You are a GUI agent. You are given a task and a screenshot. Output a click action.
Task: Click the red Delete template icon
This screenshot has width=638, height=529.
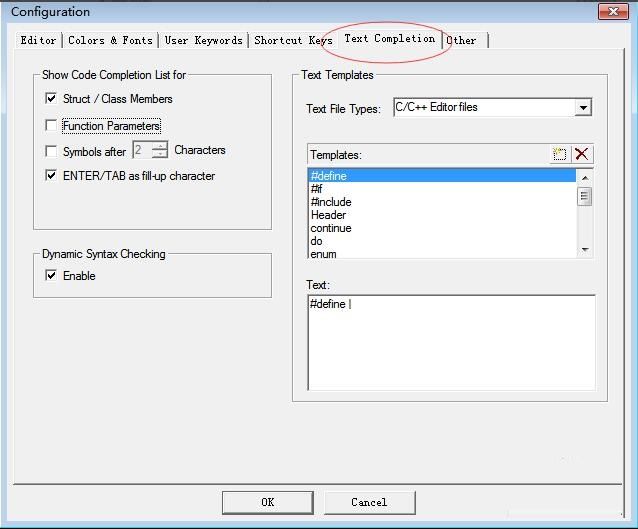(x=582, y=154)
